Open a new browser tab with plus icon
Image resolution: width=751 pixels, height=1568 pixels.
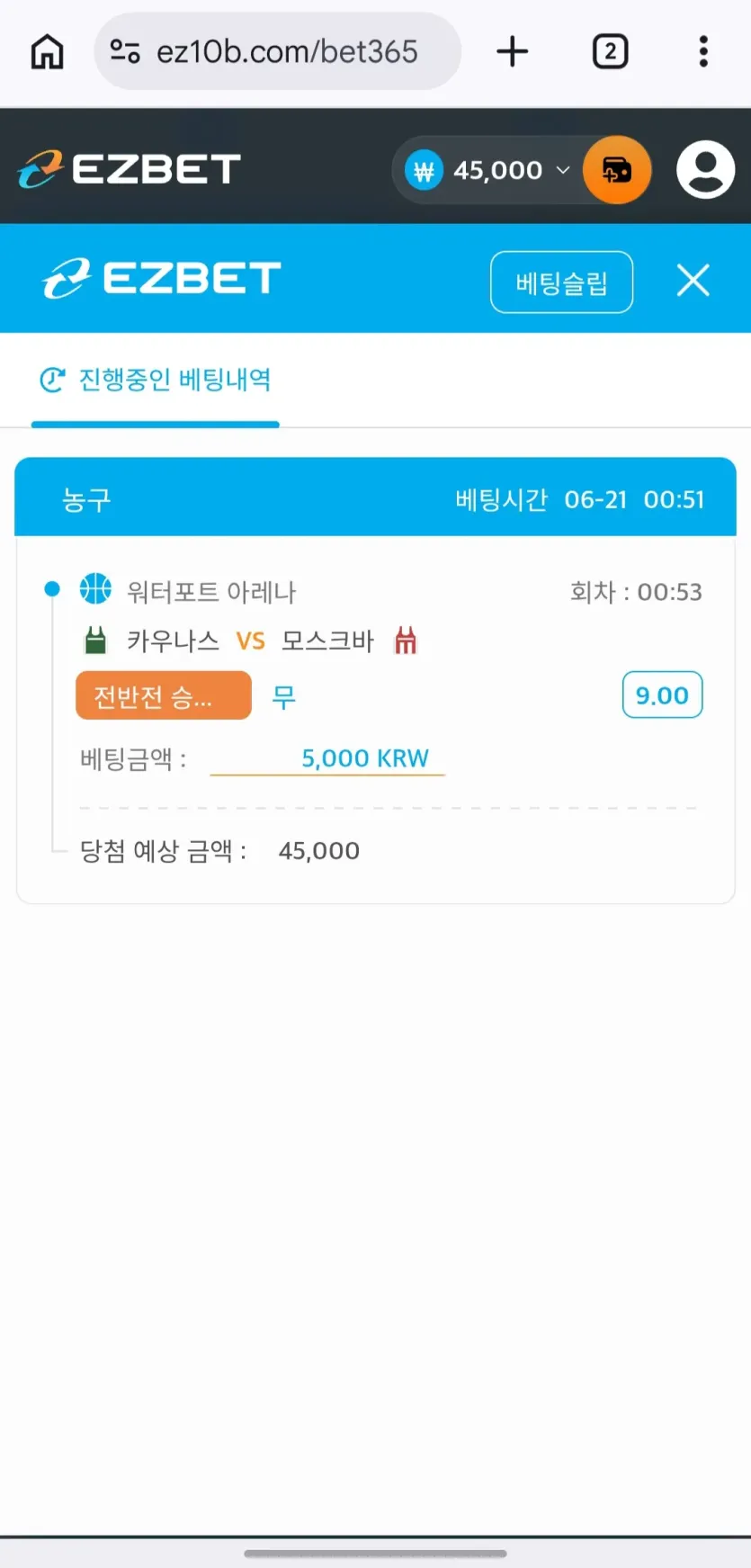click(512, 51)
